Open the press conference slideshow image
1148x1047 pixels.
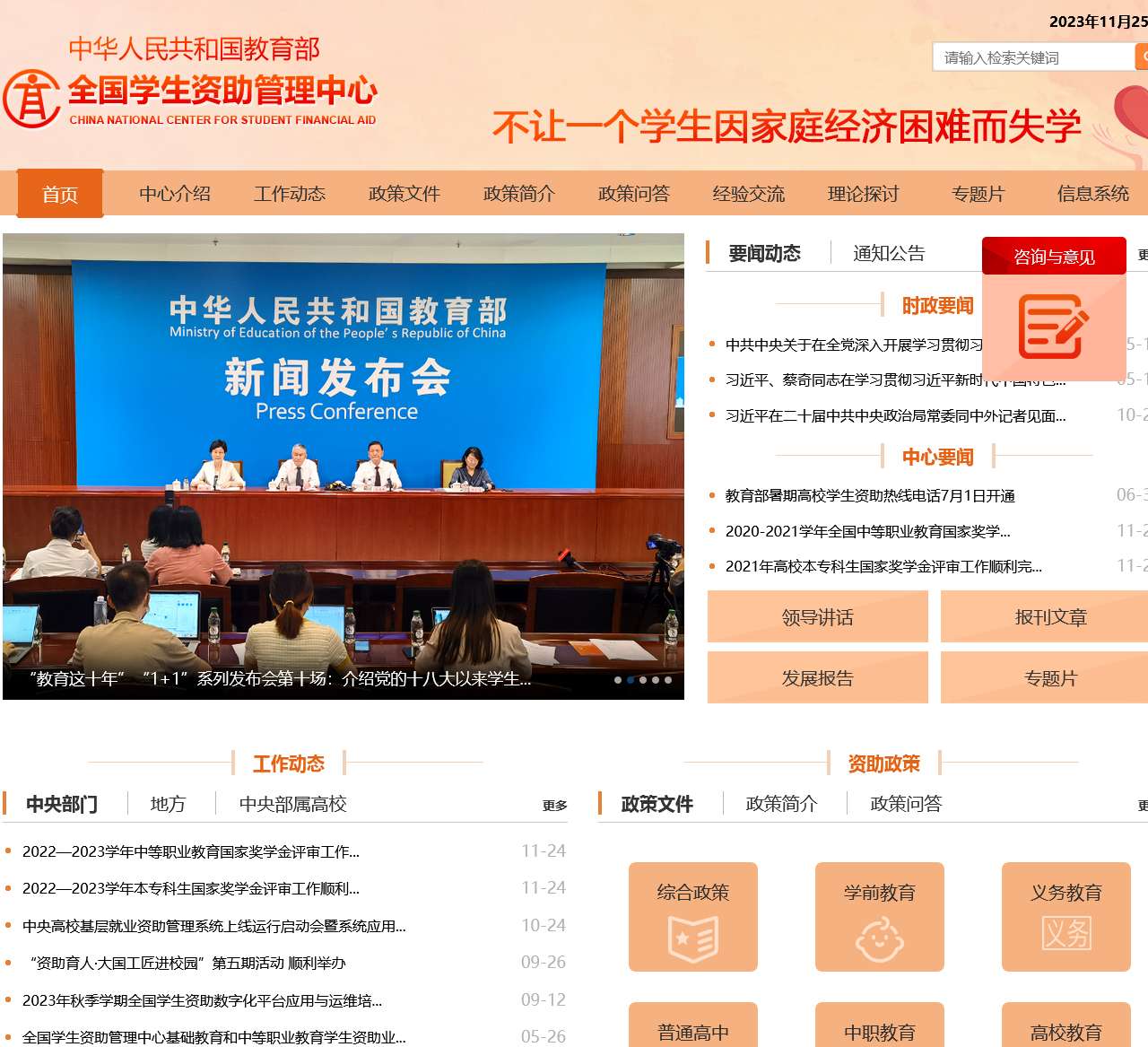tap(344, 467)
